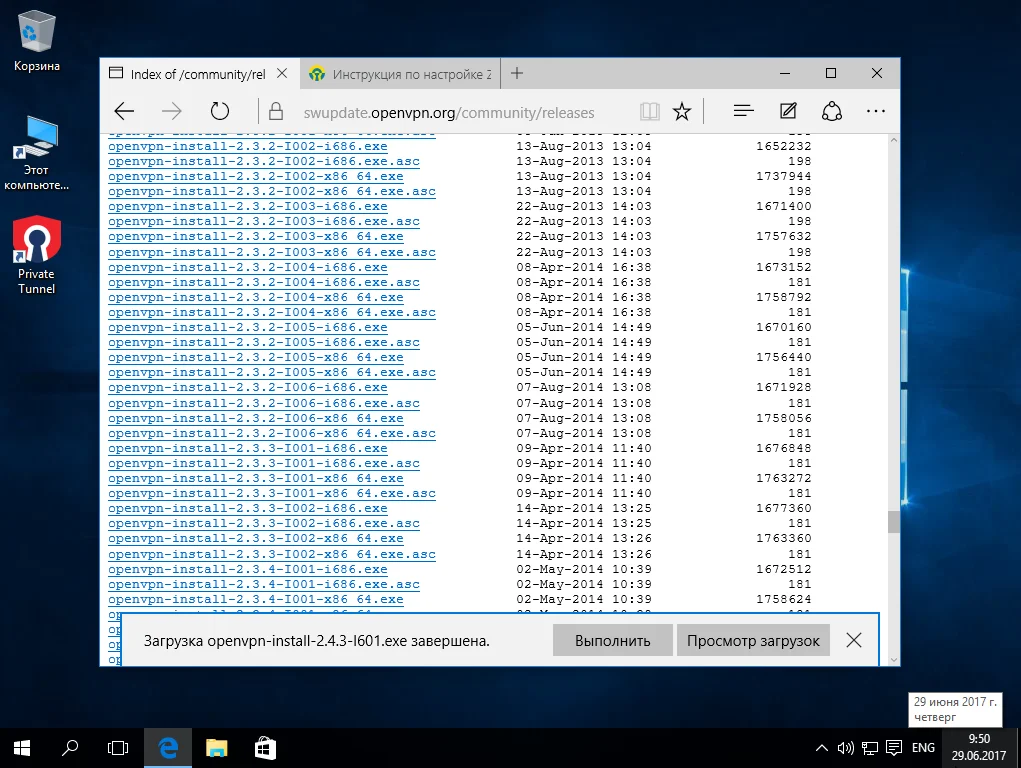Click the page scrollbar up arrow
Image resolution: width=1021 pixels, height=768 pixels.
tap(893, 140)
